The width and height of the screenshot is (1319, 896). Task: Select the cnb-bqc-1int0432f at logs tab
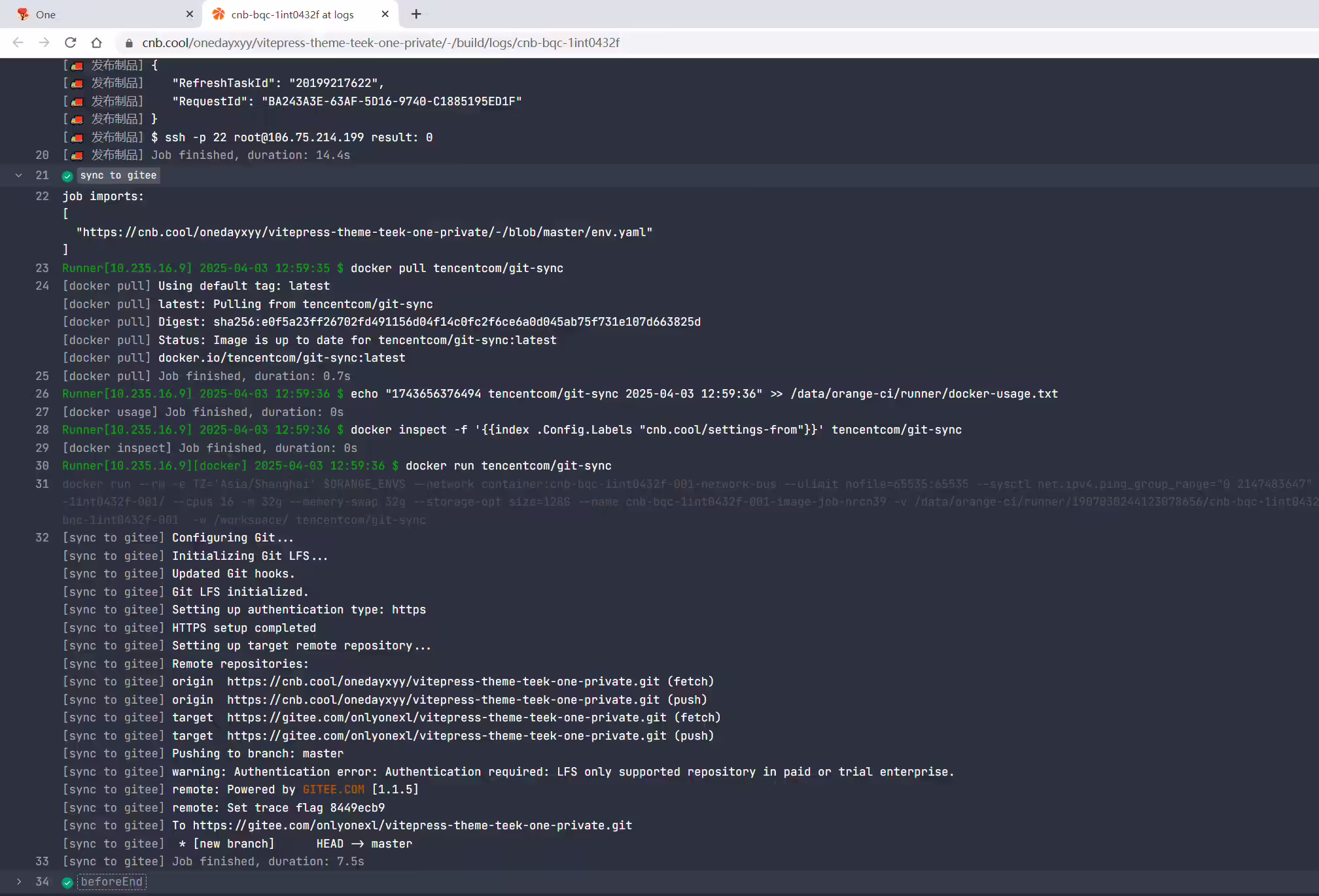point(292,14)
